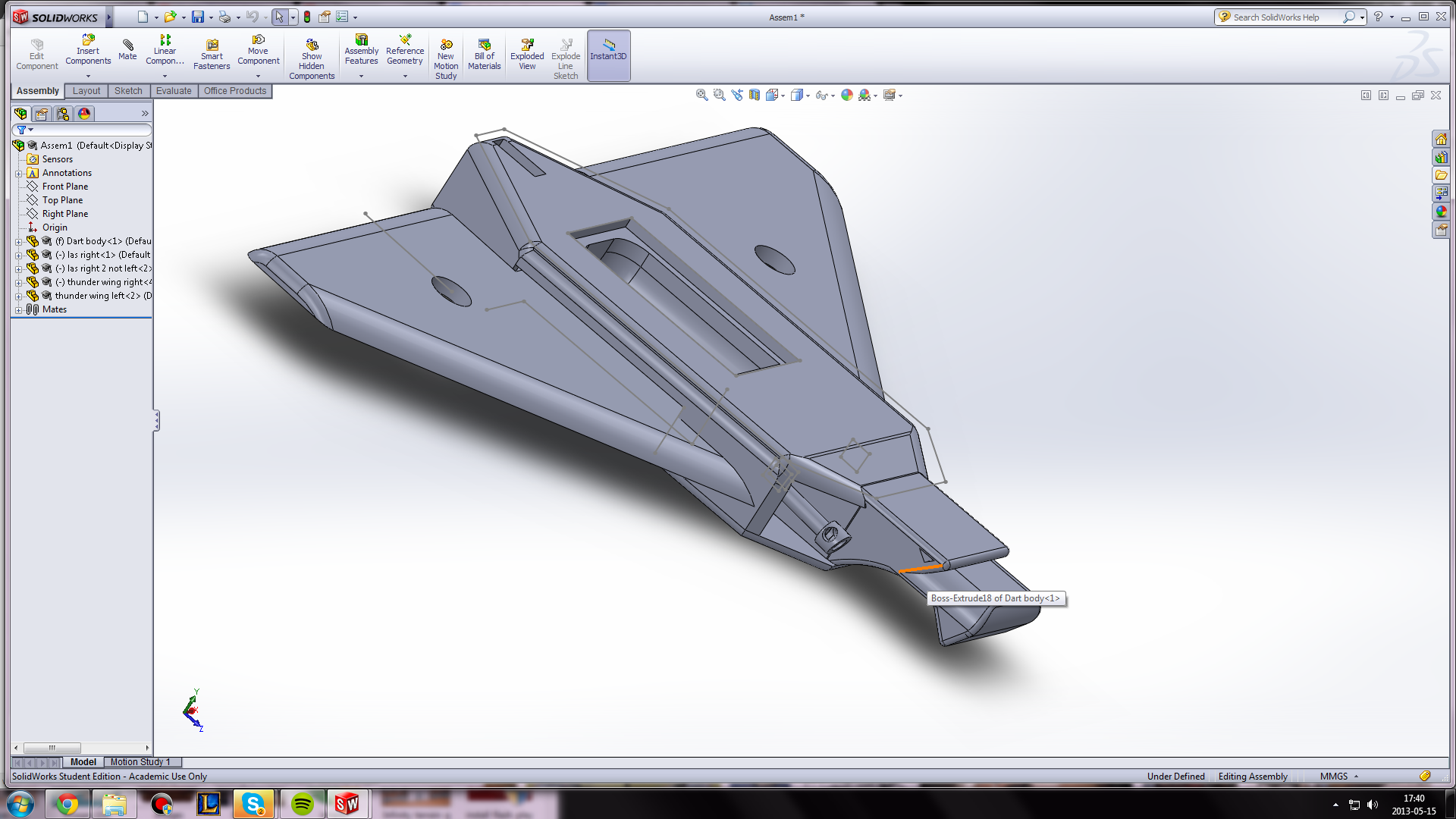The image size is (1456, 819).
Task: Click Linear Component Pattern tool
Action: click(x=165, y=49)
